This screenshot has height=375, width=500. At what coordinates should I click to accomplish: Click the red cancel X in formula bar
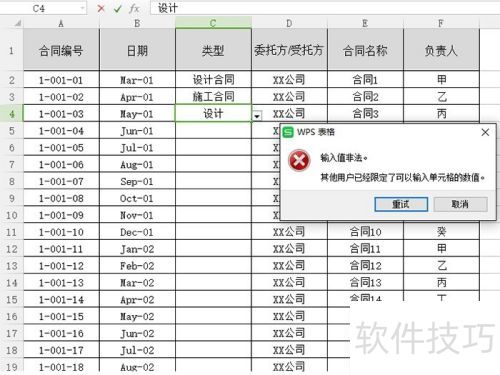[x=101, y=8]
